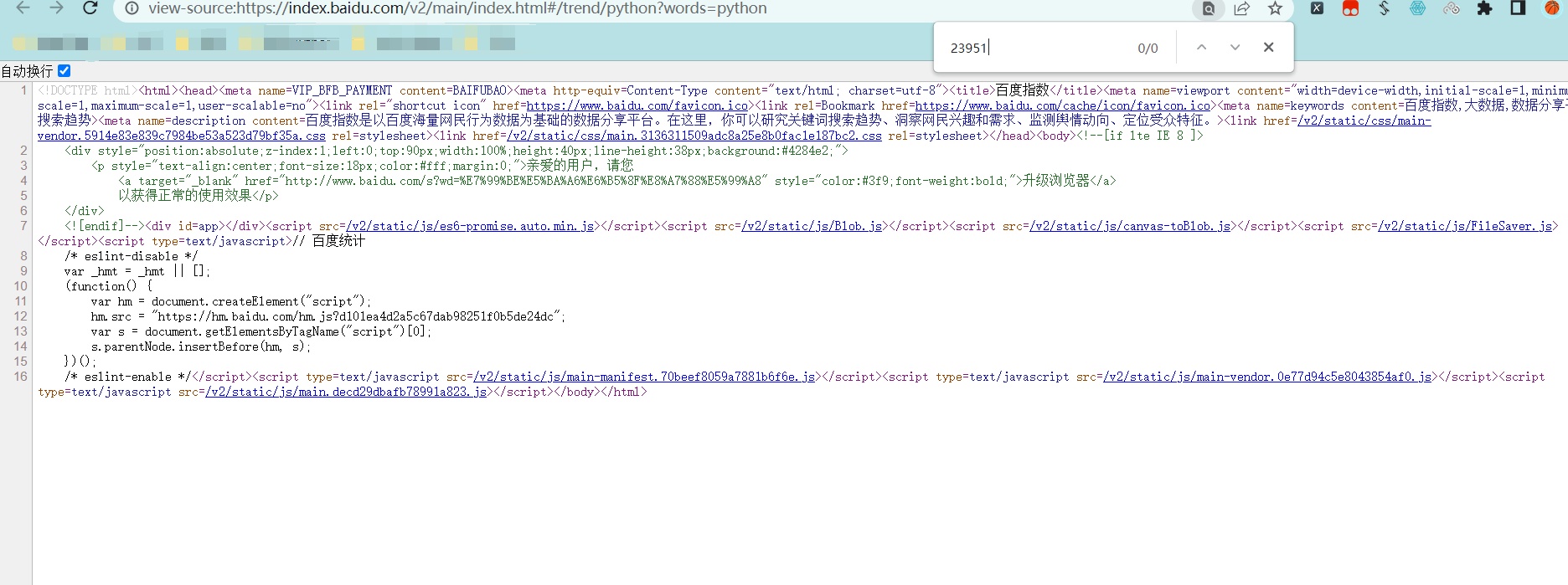
Task: Jump to previous find result
Action: click(1201, 48)
